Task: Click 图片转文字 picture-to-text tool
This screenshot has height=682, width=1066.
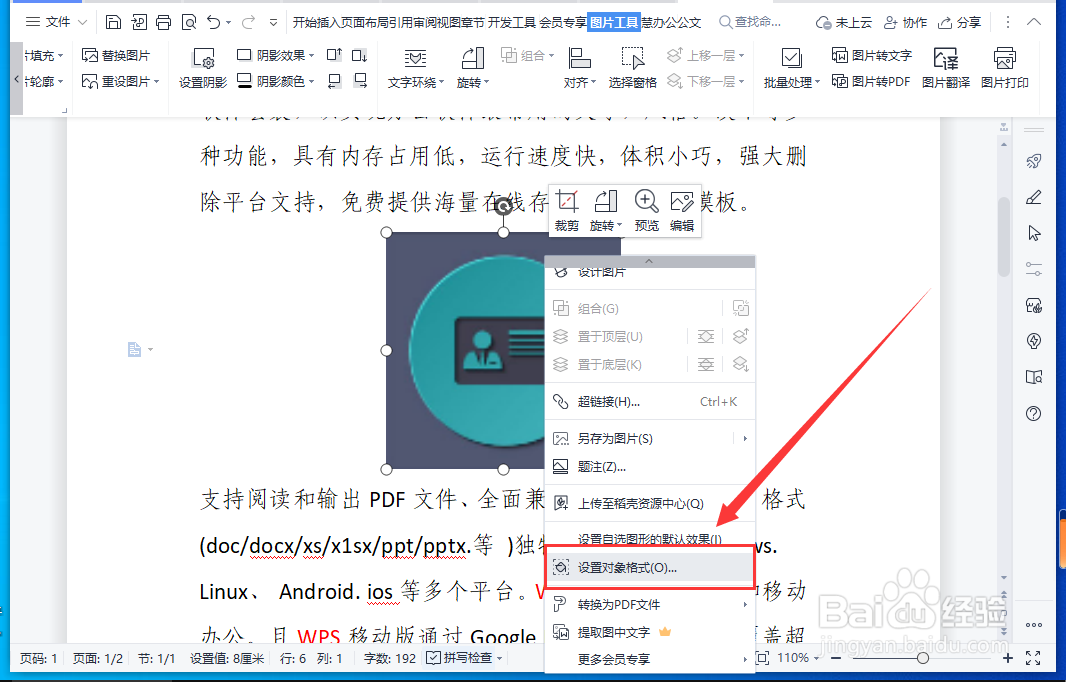Action: pos(872,55)
